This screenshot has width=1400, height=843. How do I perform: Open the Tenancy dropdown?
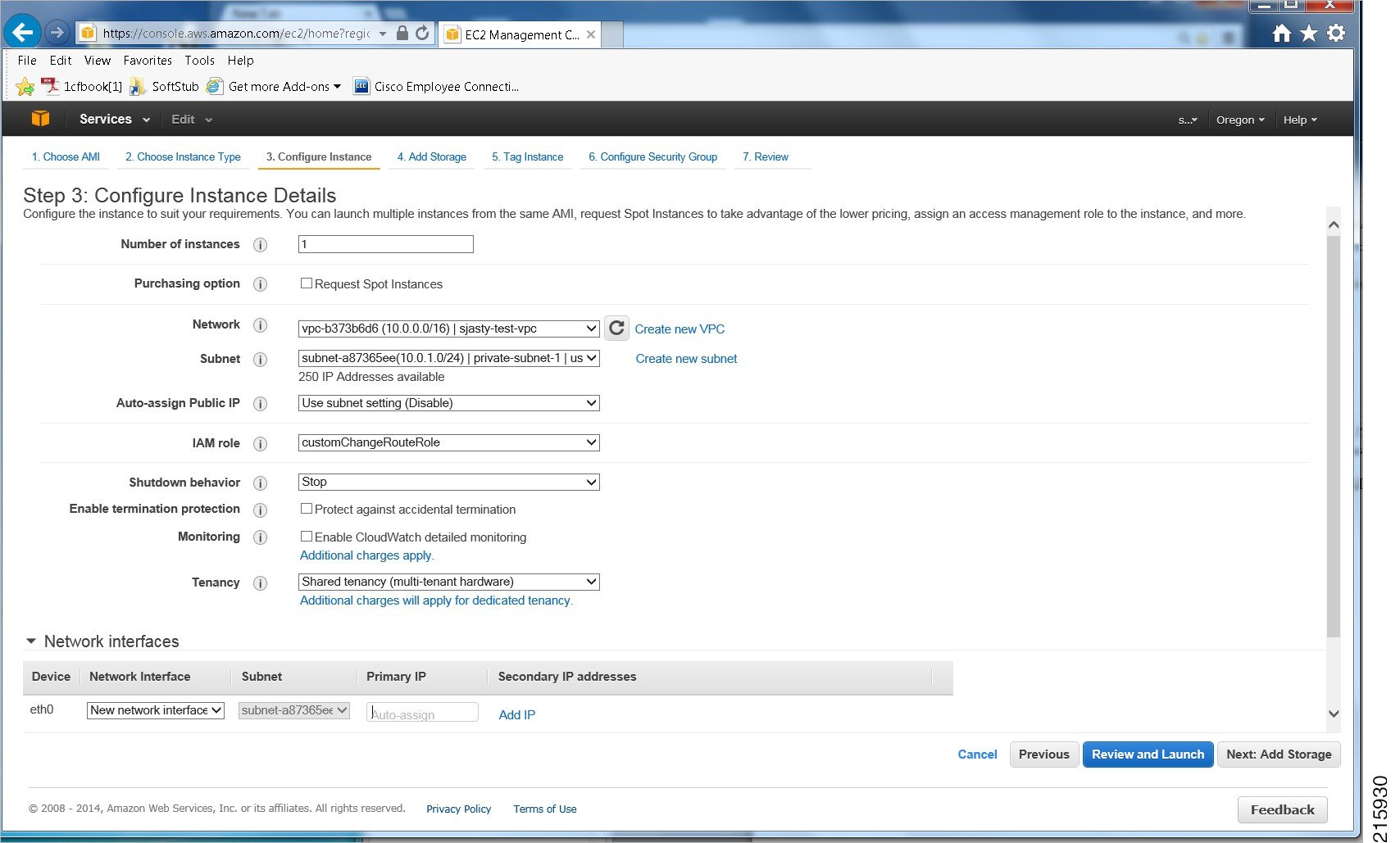448,582
